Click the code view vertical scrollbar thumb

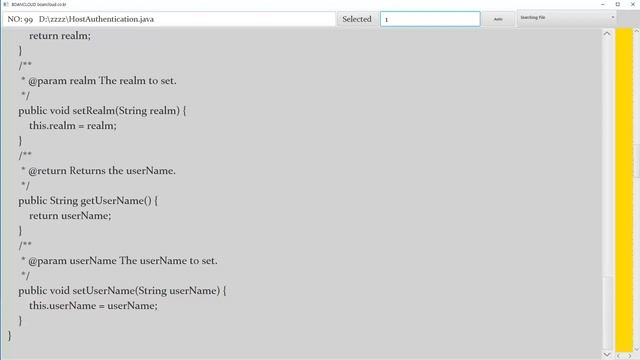pos(608,313)
